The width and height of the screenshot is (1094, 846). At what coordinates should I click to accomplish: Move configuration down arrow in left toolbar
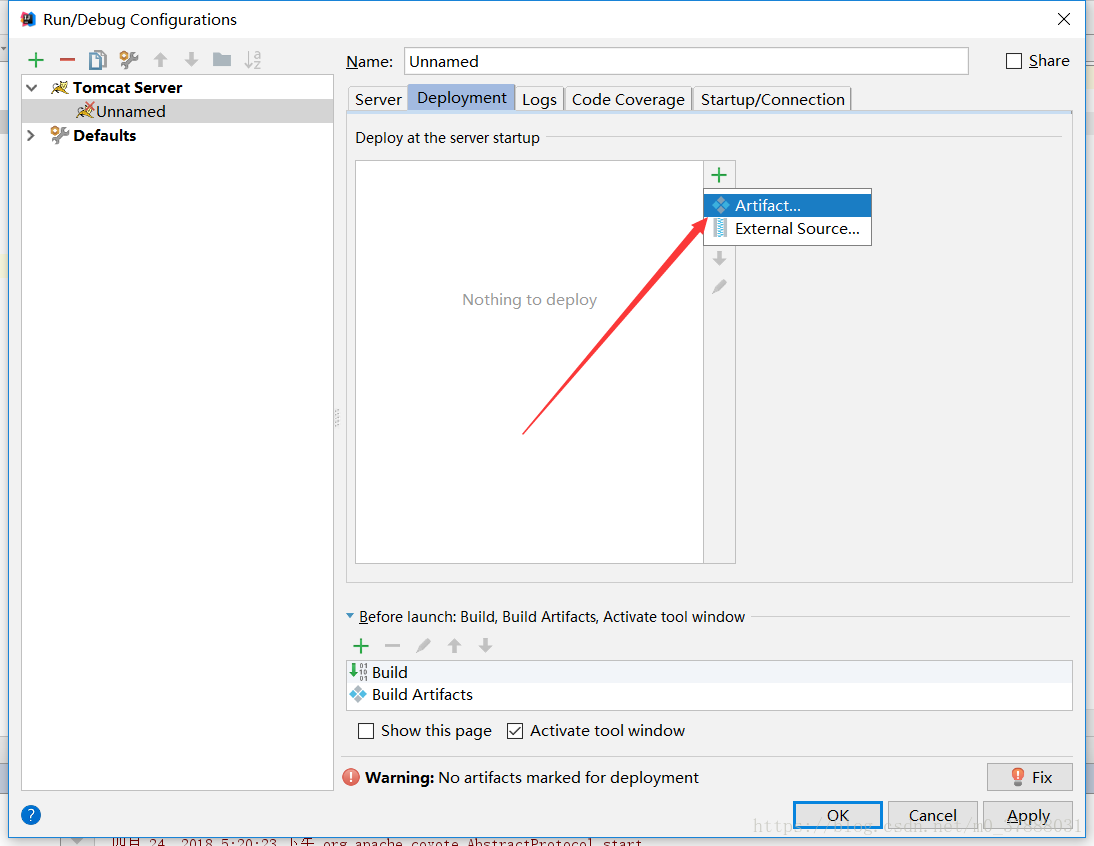pyautogui.click(x=191, y=60)
